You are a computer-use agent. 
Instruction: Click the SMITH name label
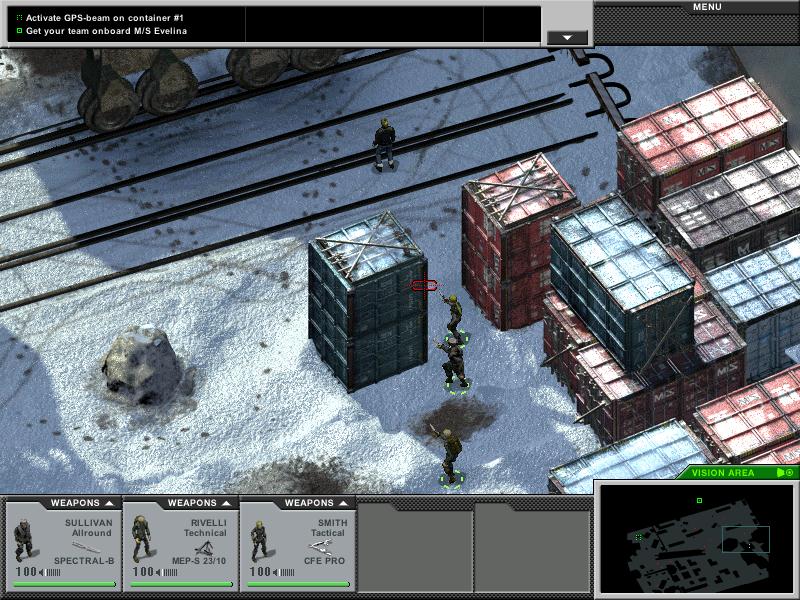(333, 523)
